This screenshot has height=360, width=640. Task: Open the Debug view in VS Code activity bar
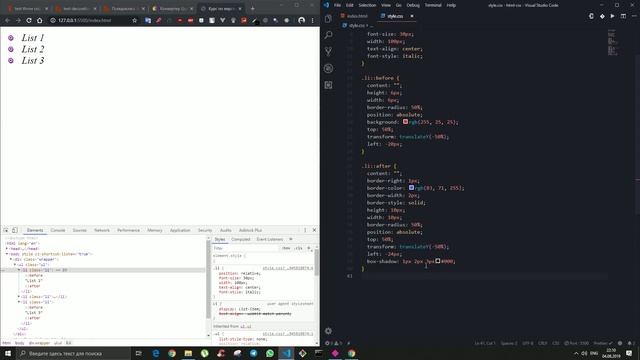click(x=329, y=68)
